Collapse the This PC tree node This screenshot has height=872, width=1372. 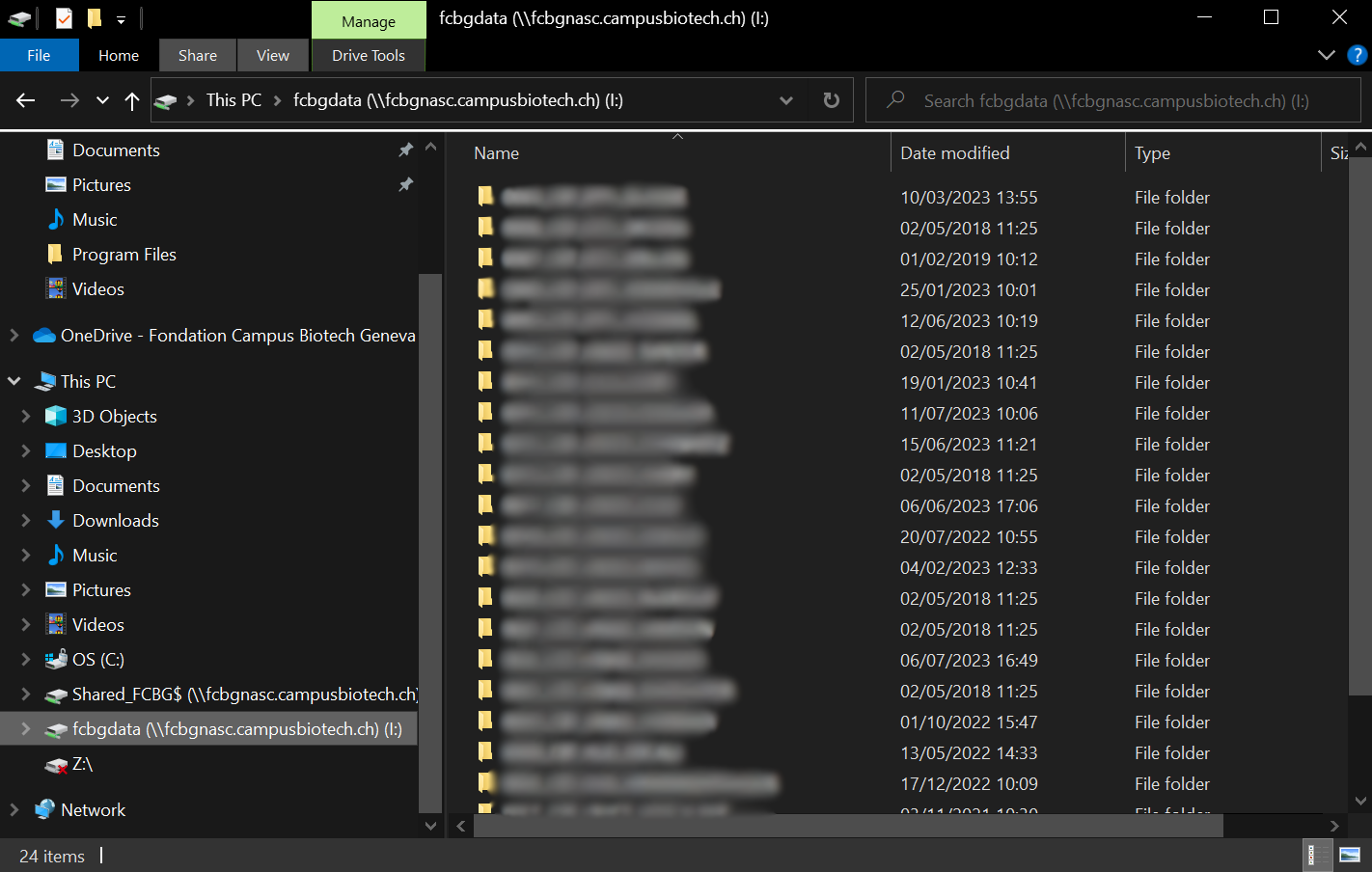(14, 381)
